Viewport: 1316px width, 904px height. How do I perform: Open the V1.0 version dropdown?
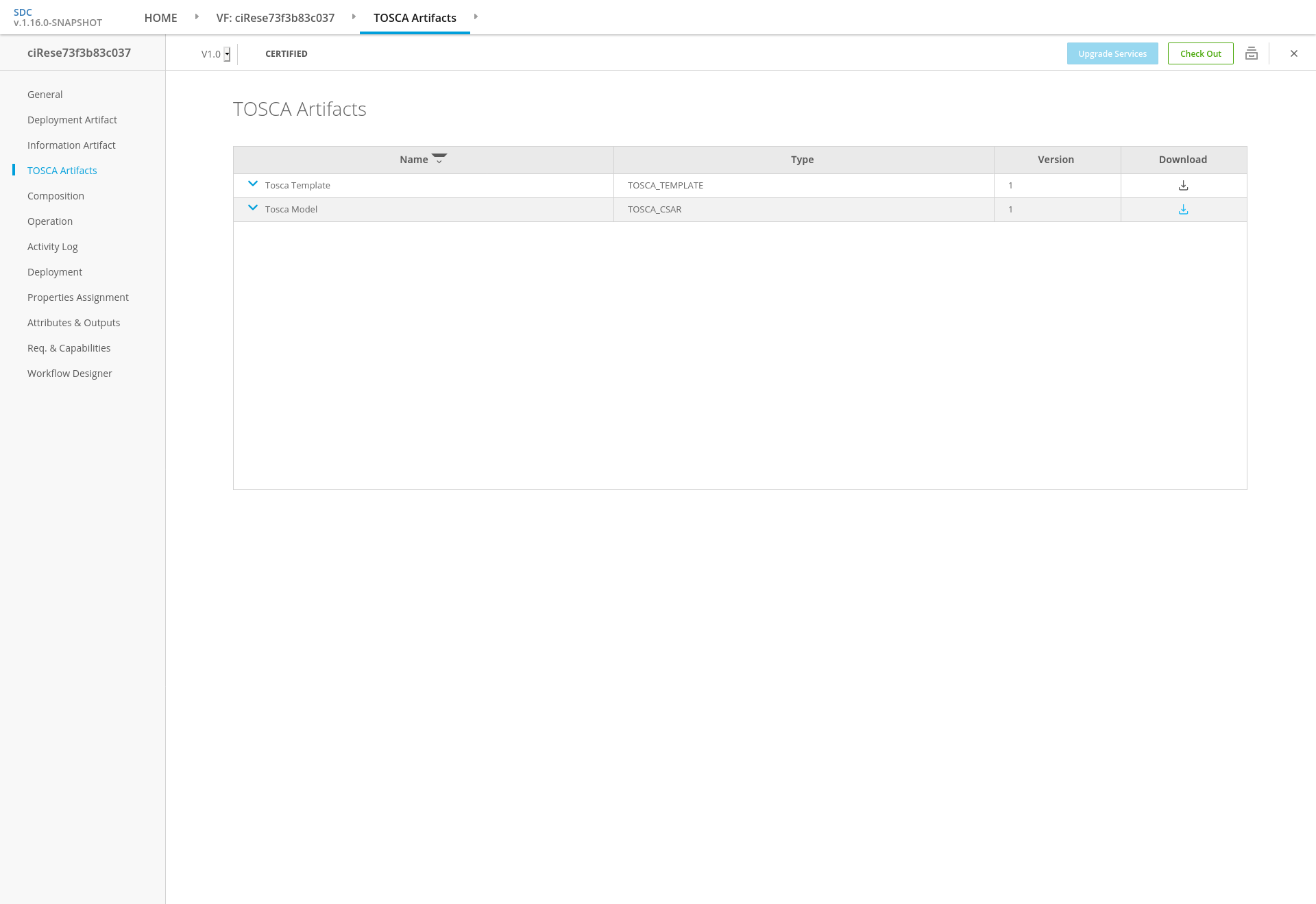tap(227, 54)
